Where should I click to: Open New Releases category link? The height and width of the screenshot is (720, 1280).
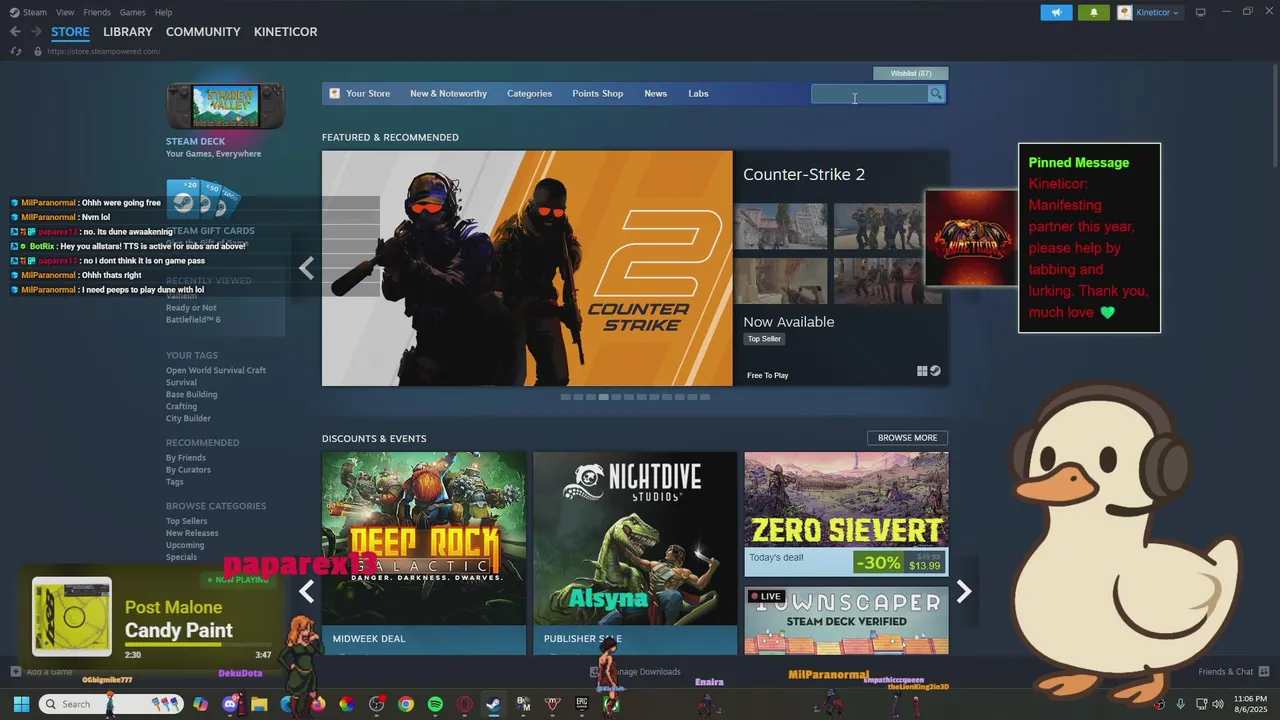click(192, 533)
